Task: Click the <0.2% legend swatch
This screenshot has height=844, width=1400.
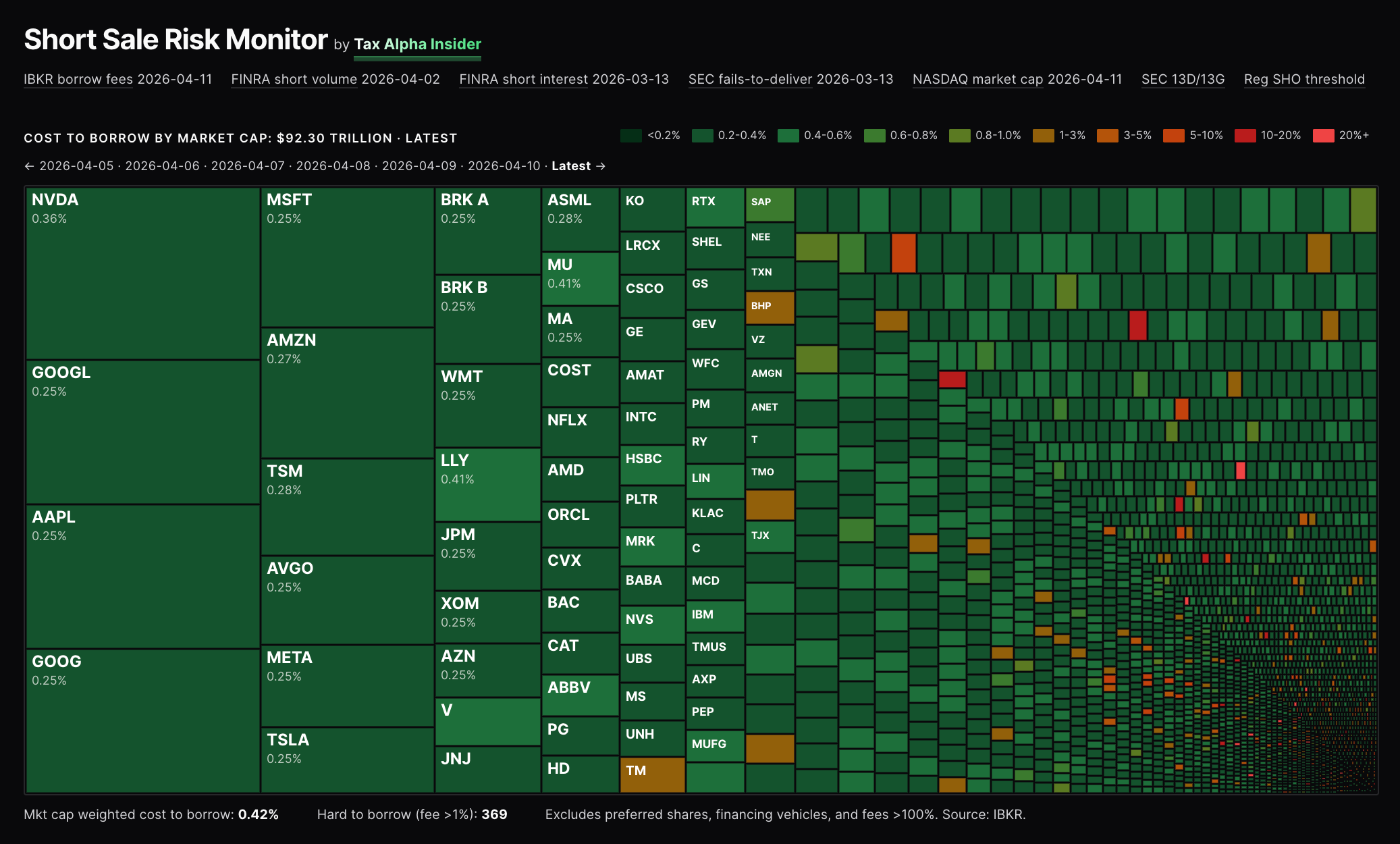Action: [630, 136]
